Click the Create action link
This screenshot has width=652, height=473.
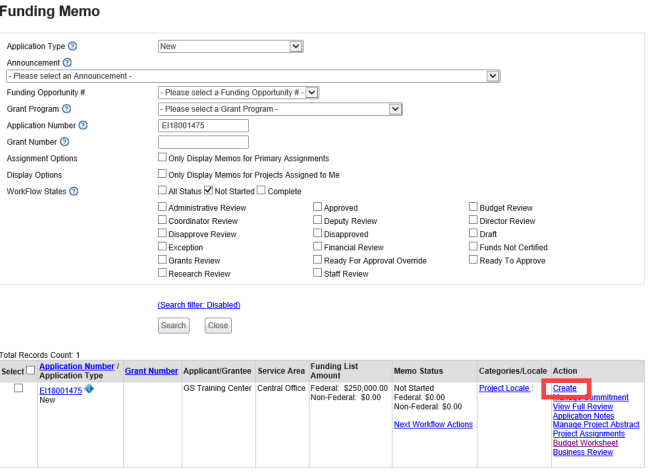[564, 388]
